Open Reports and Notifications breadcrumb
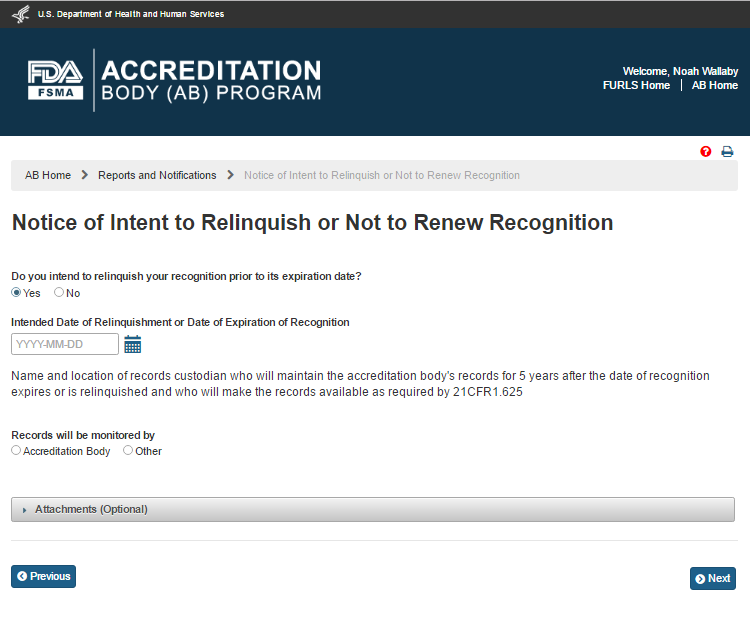This screenshot has height=617, width=750. click(x=157, y=175)
